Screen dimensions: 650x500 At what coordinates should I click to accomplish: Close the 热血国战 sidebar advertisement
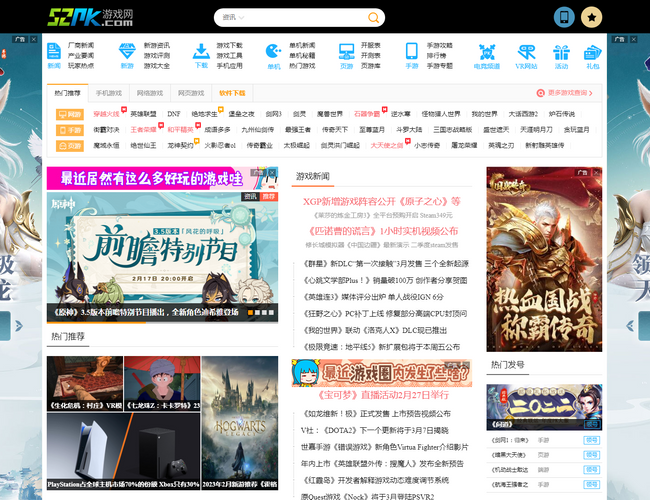(597, 172)
